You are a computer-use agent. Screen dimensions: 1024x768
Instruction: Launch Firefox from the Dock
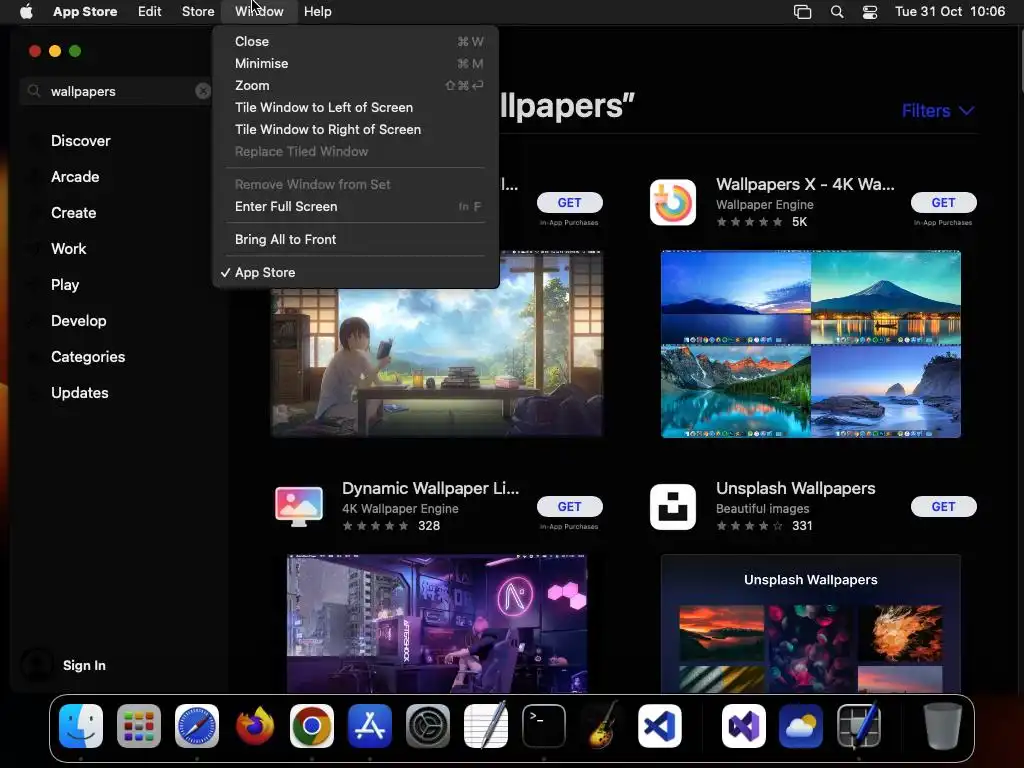click(x=254, y=726)
